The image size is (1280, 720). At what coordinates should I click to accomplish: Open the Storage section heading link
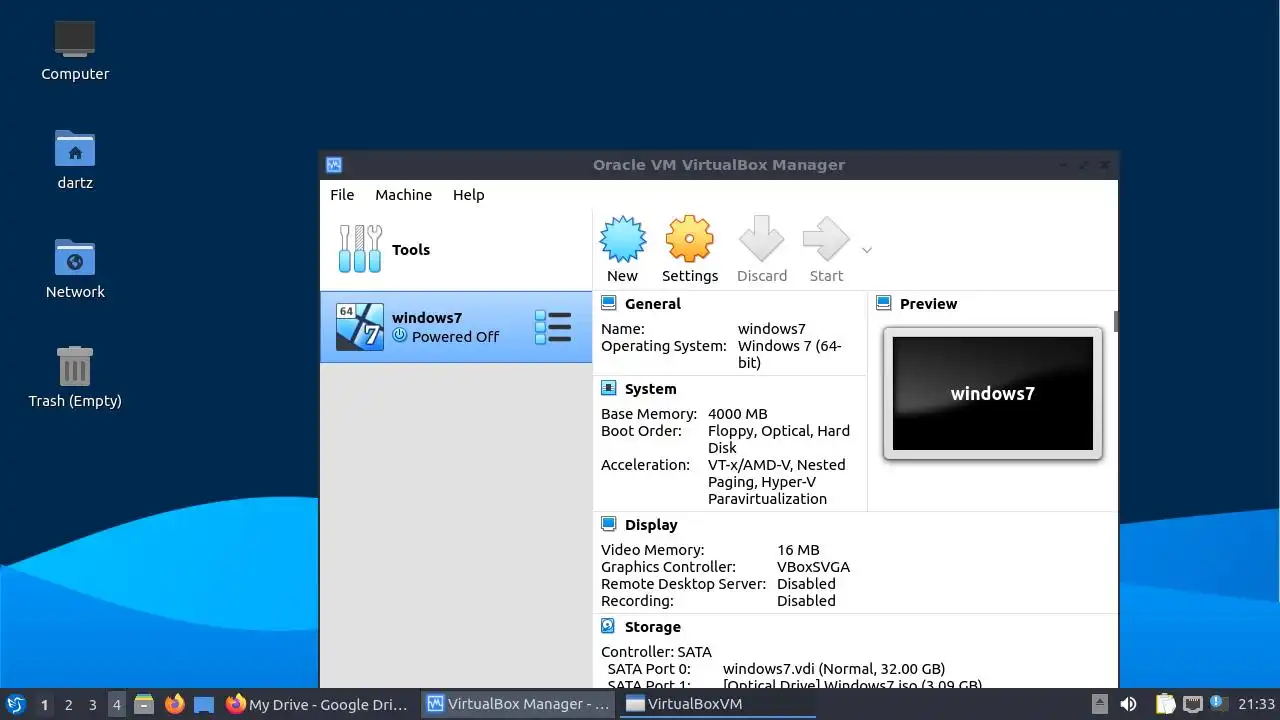click(653, 627)
